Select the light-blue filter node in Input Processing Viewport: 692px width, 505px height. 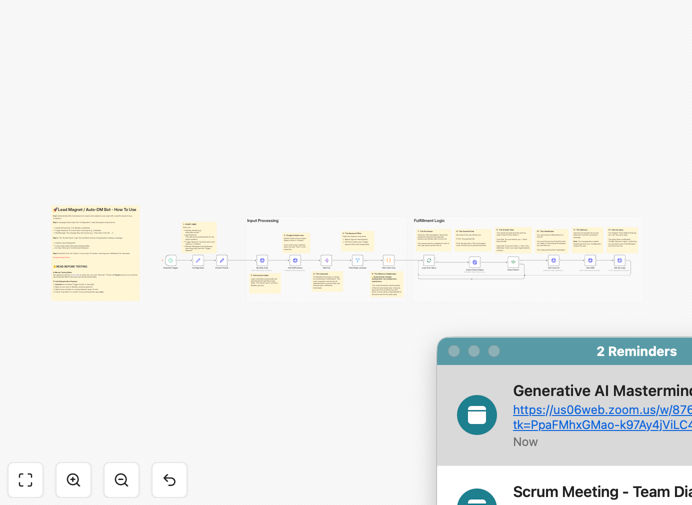click(357, 260)
